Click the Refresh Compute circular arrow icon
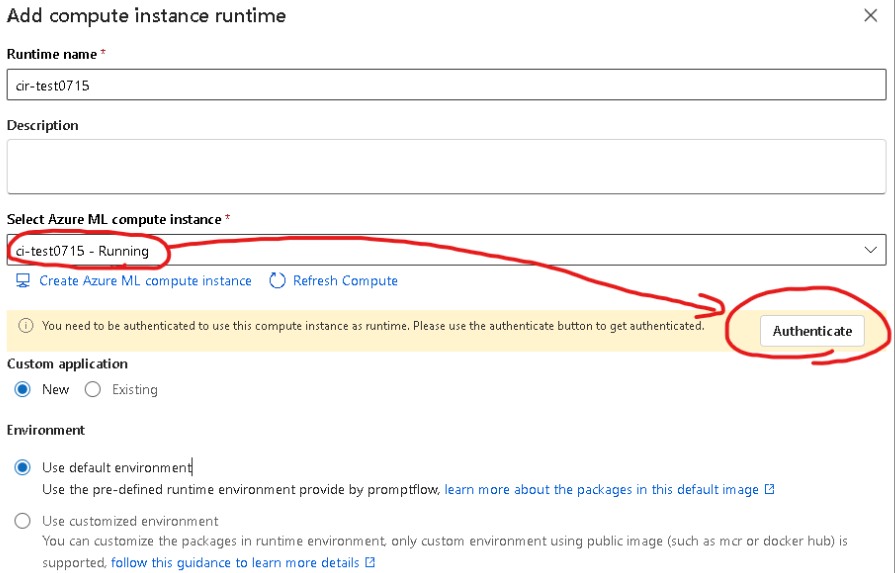 (278, 281)
